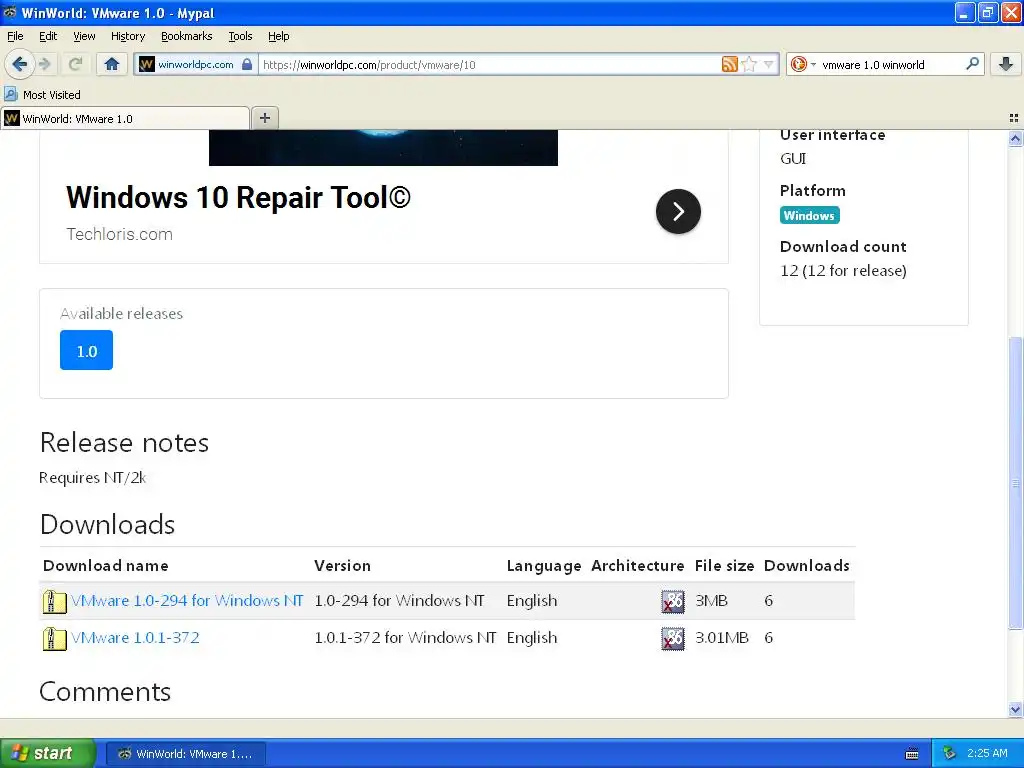Click the padlock security icon
This screenshot has width=1024, height=768.
247,64
